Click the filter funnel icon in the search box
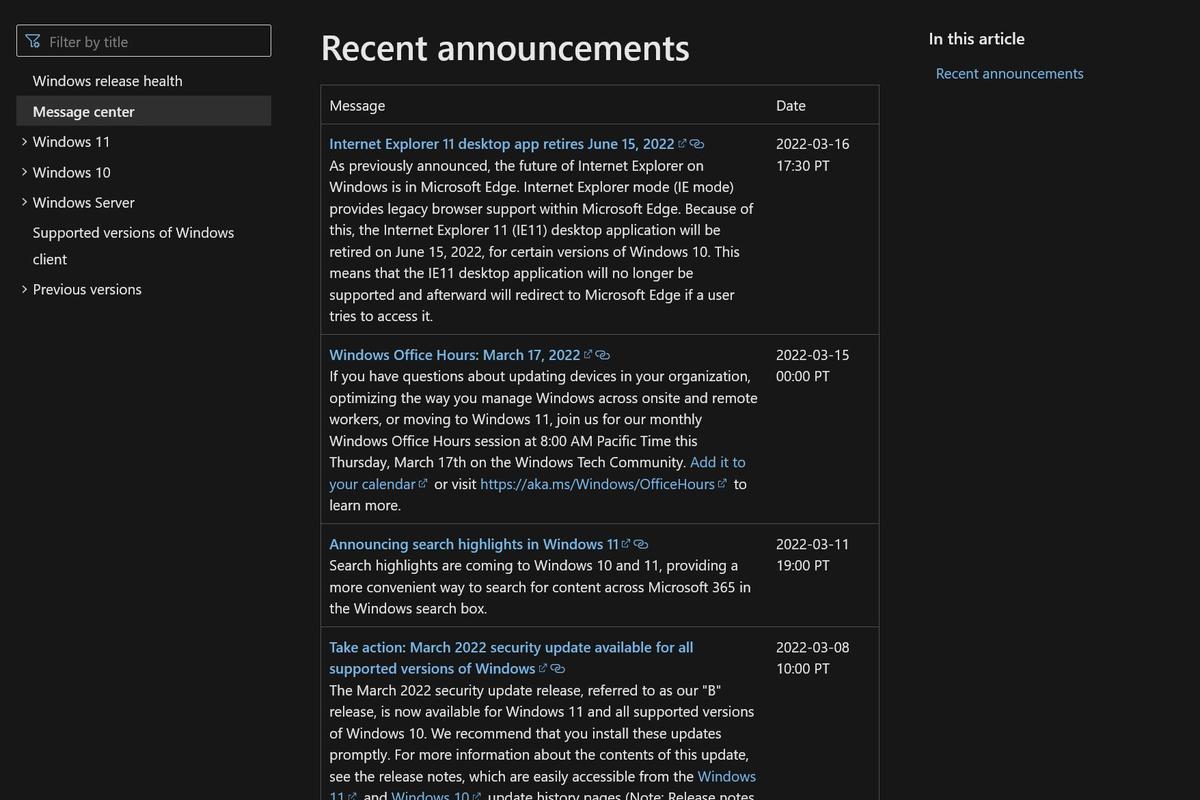Viewport: 1200px width, 800px height. point(33,41)
